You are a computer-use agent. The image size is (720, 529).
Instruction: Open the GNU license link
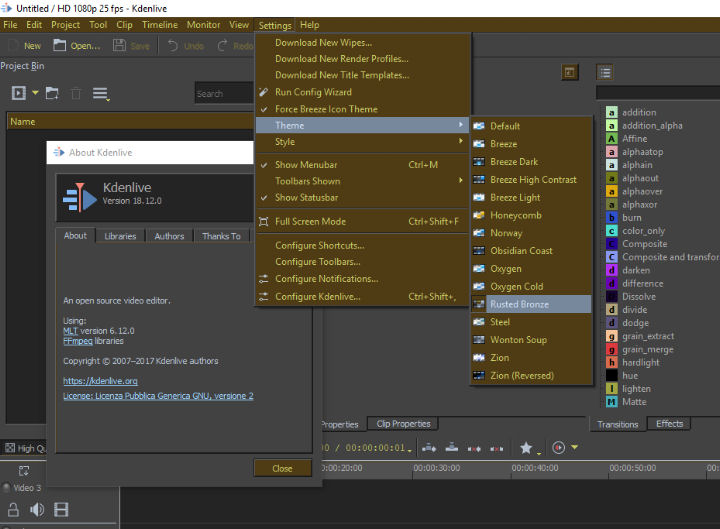tap(158, 396)
